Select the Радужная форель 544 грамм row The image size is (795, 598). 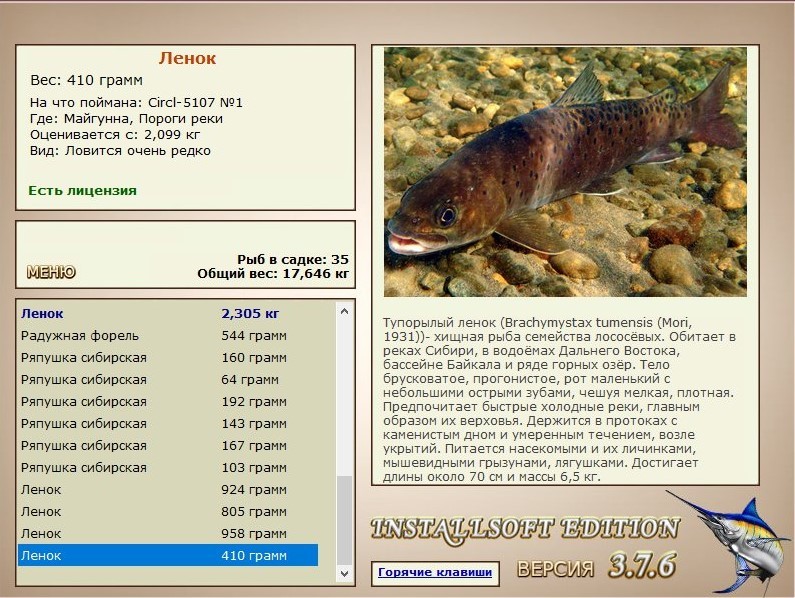[168, 336]
